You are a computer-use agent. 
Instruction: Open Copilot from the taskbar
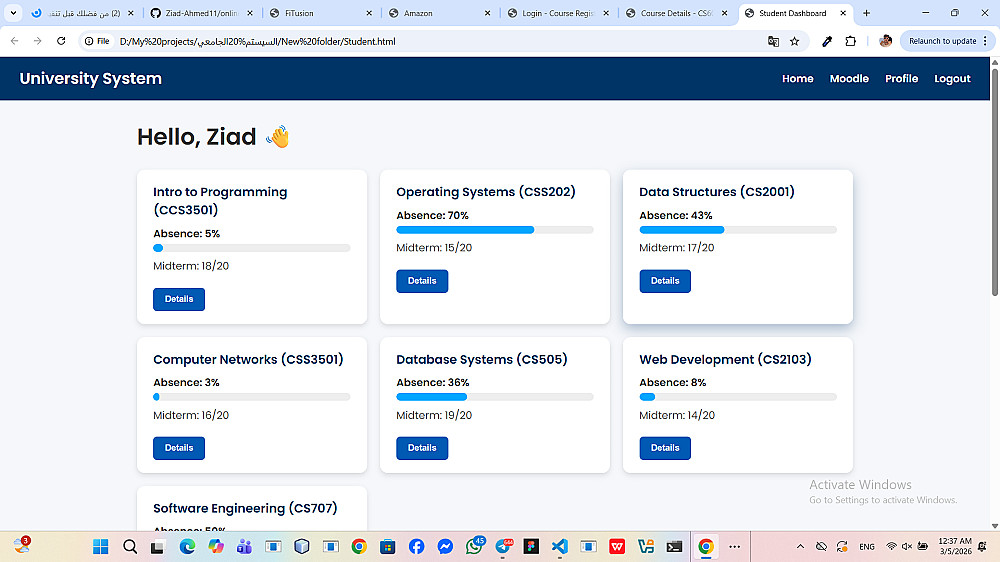point(216,547)
